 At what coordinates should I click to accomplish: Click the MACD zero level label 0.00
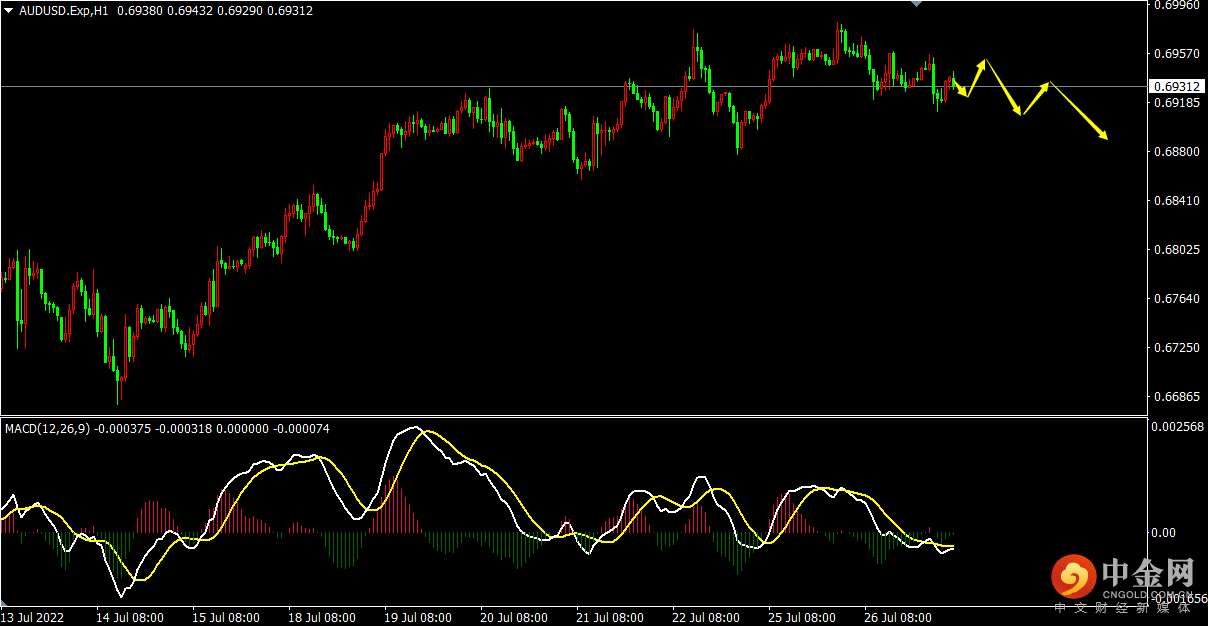(1164, 532)
